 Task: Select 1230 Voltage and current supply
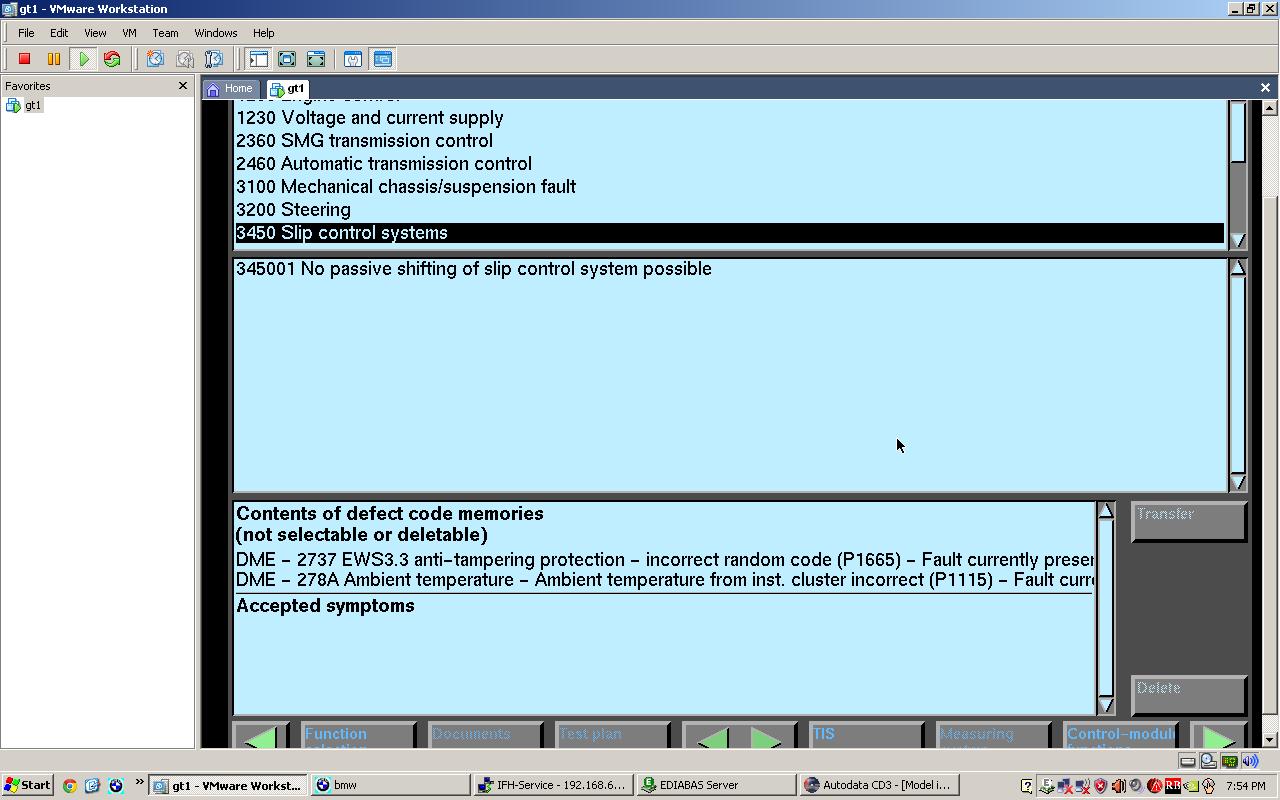pyautogui.click(x=729, y=118)
